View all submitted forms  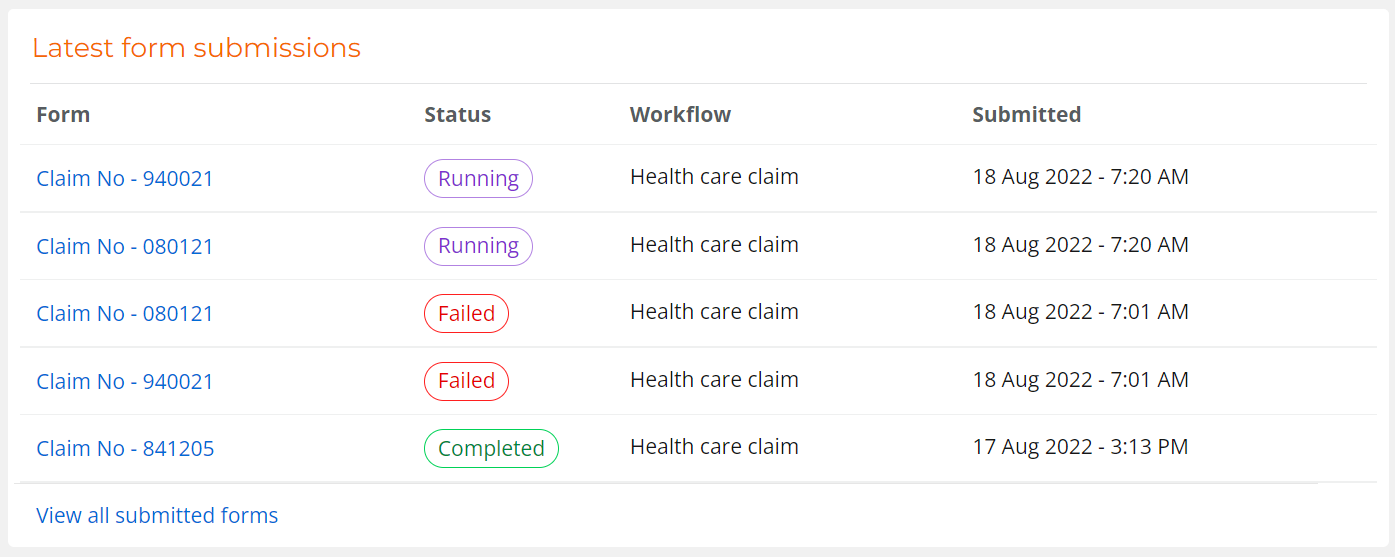tap(157, 516)
